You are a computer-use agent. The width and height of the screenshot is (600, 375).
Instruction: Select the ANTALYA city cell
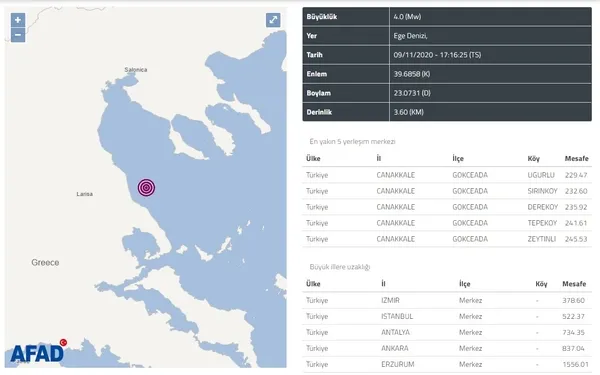[395, 333]
